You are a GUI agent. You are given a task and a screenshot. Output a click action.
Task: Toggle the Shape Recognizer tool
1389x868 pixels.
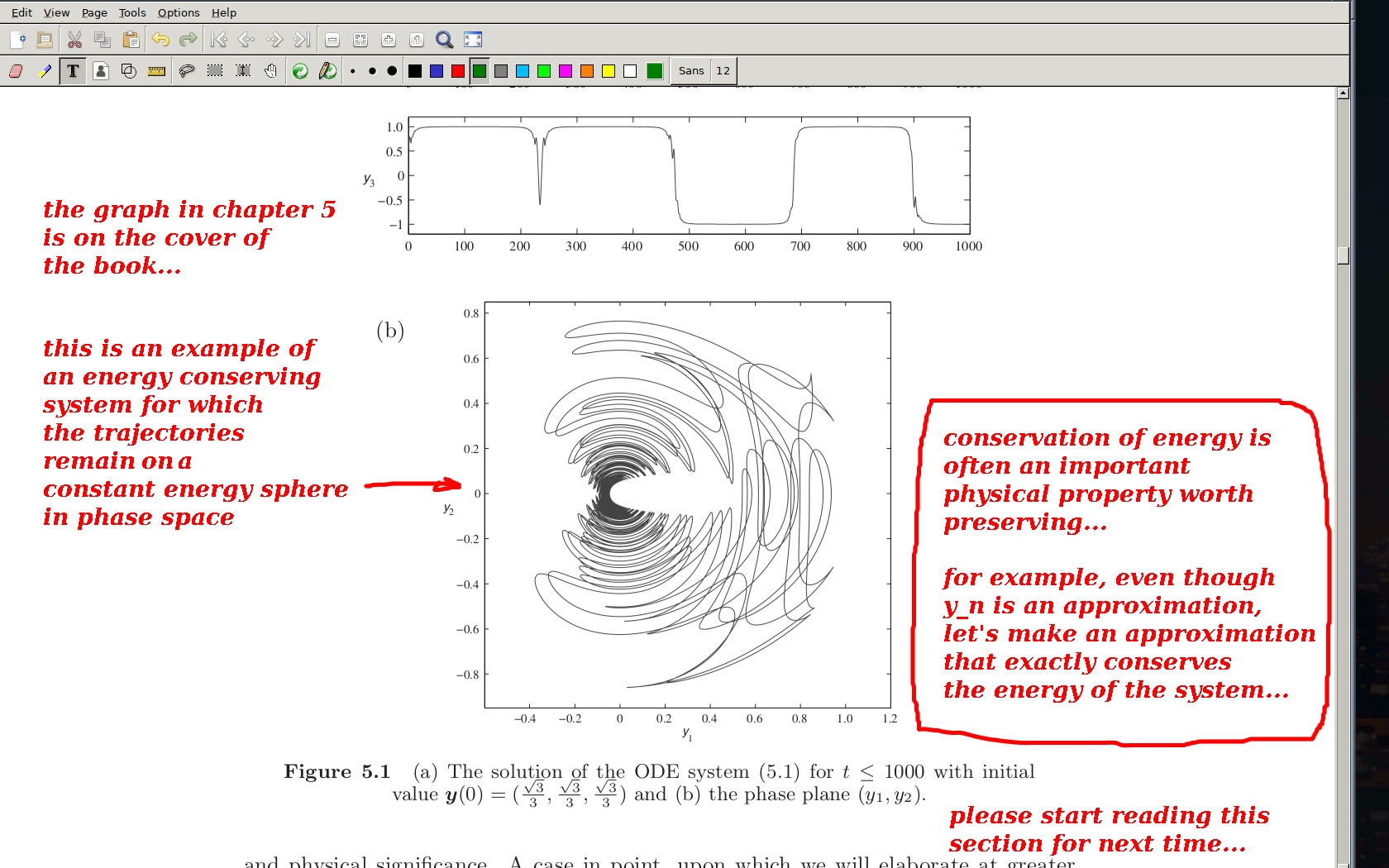pyautogui.click(x=129, y=71)
